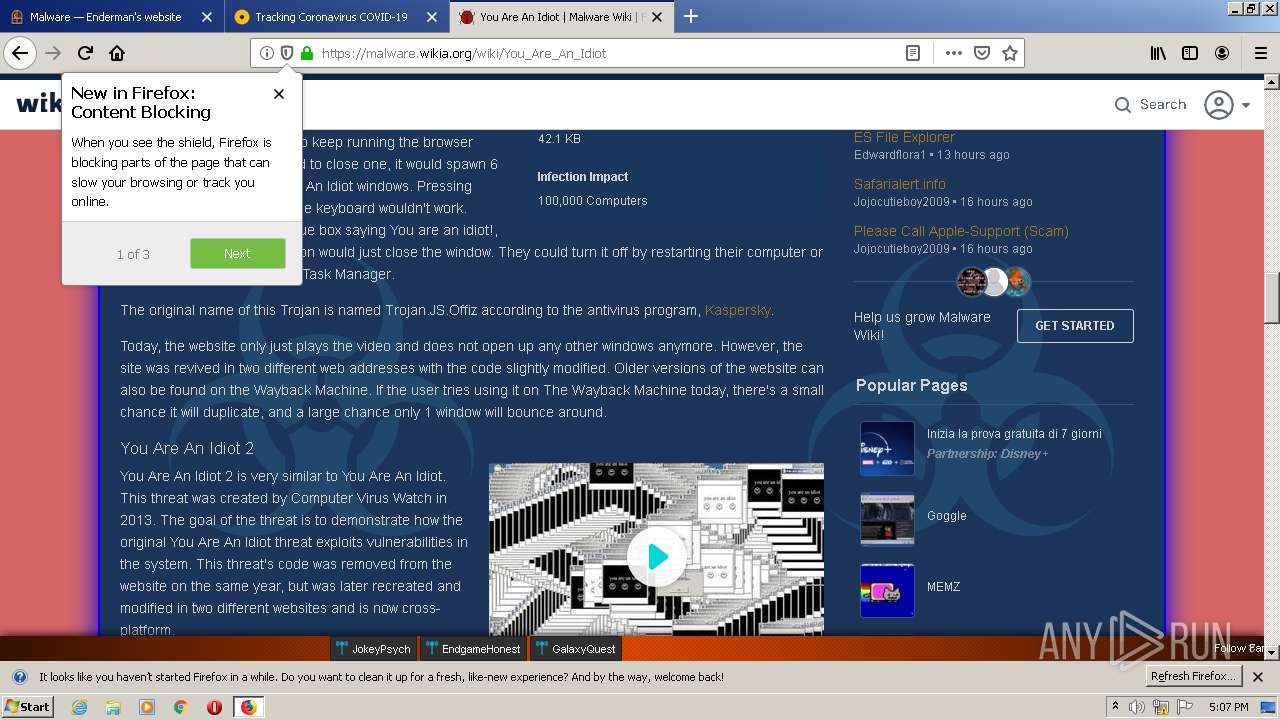
Task: Close the Tracking Coronavirus tab
Action: click(431, 17)
